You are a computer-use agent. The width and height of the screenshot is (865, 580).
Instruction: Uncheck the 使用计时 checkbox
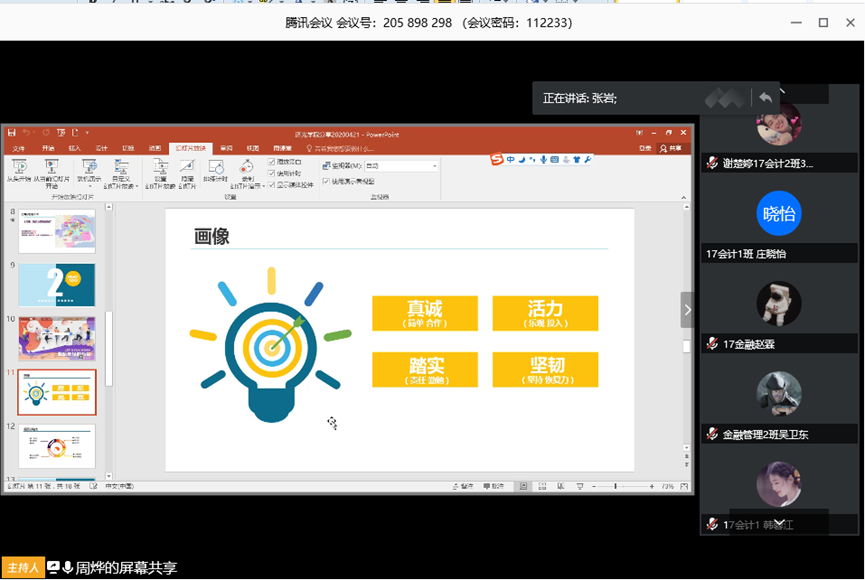[x=272, y=173]
